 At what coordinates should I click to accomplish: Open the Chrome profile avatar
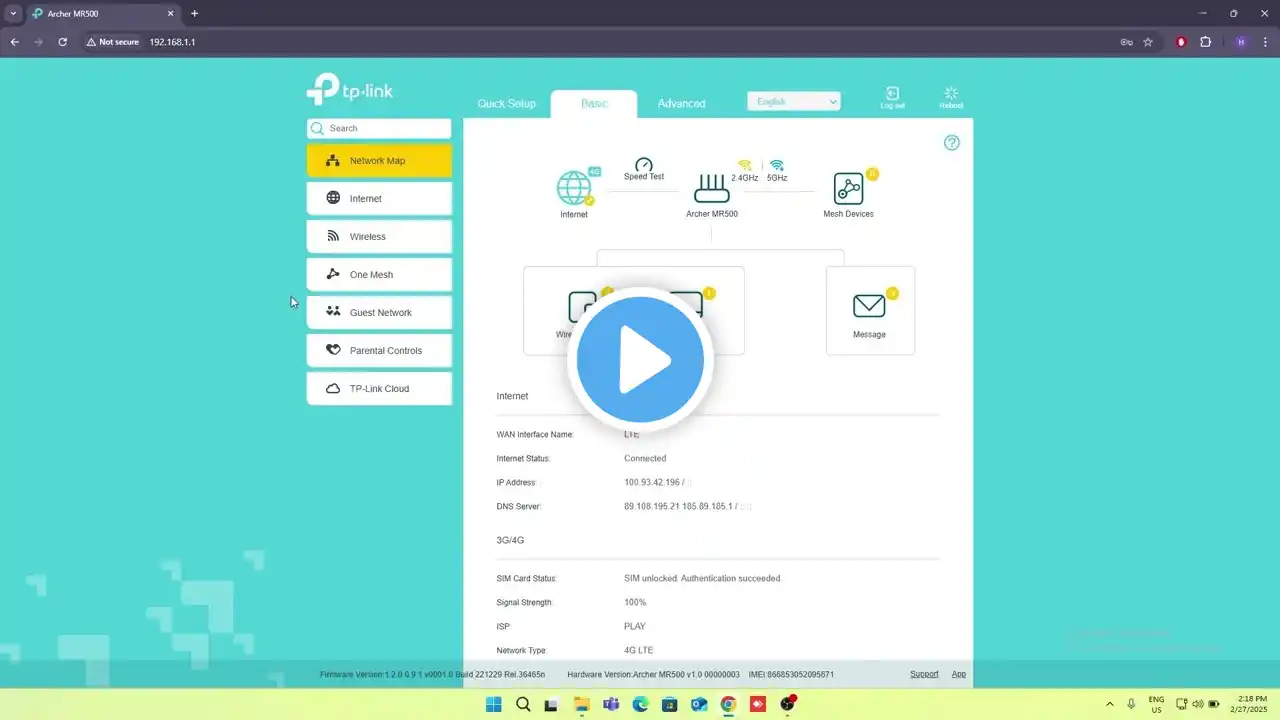click(x=1241, y=42)
